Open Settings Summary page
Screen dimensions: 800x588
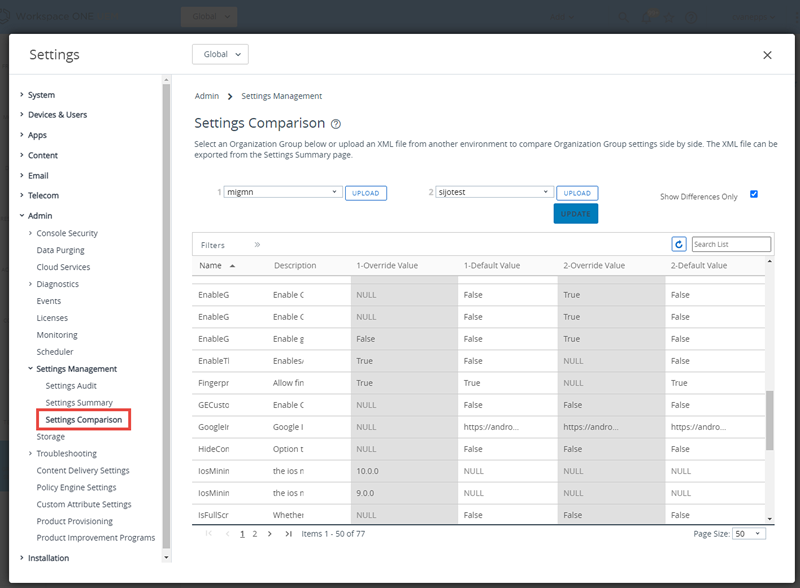[79, 403]
